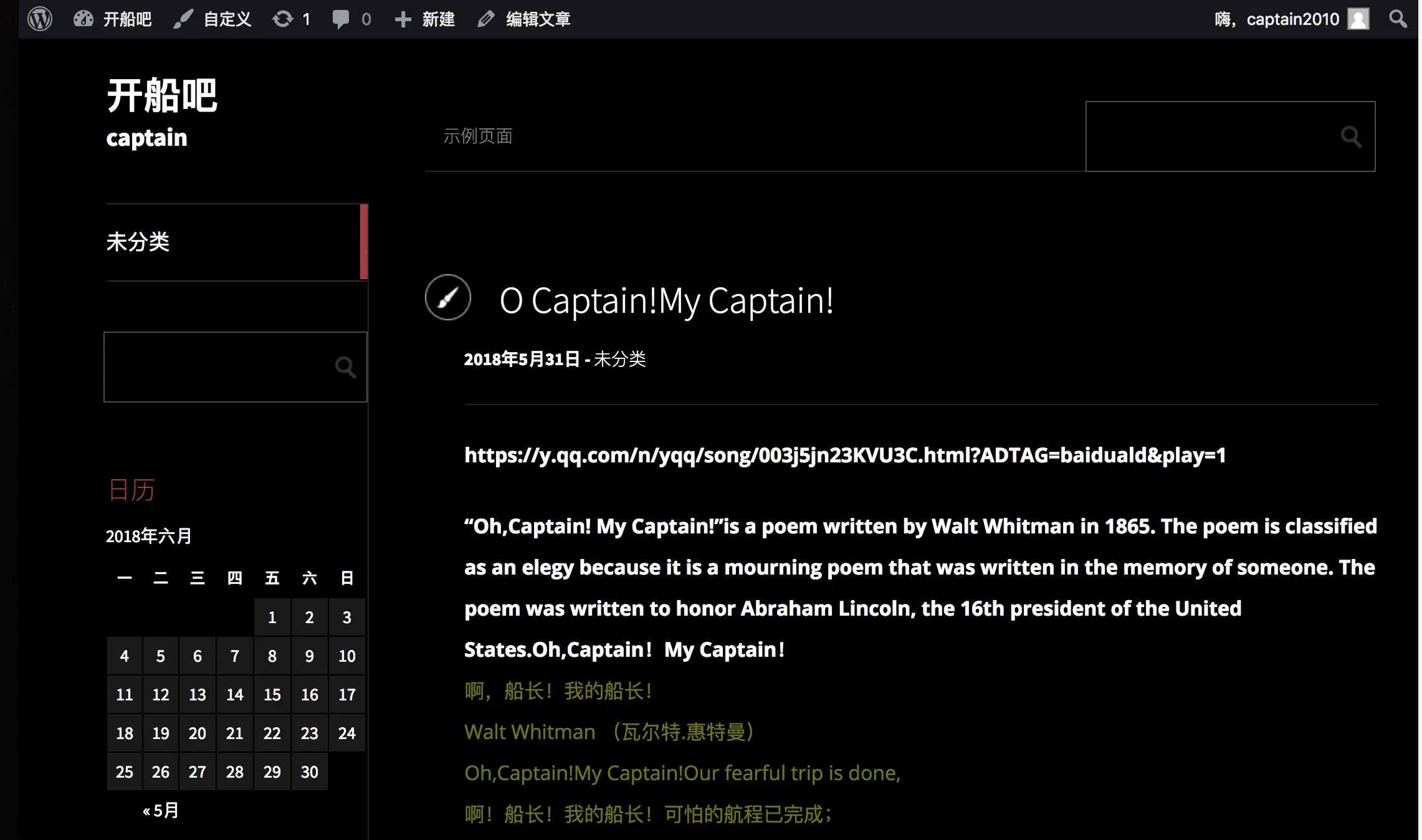Click the site title 开船吧
This screenshot has width=1422, height=840.
tap(162, 95)
